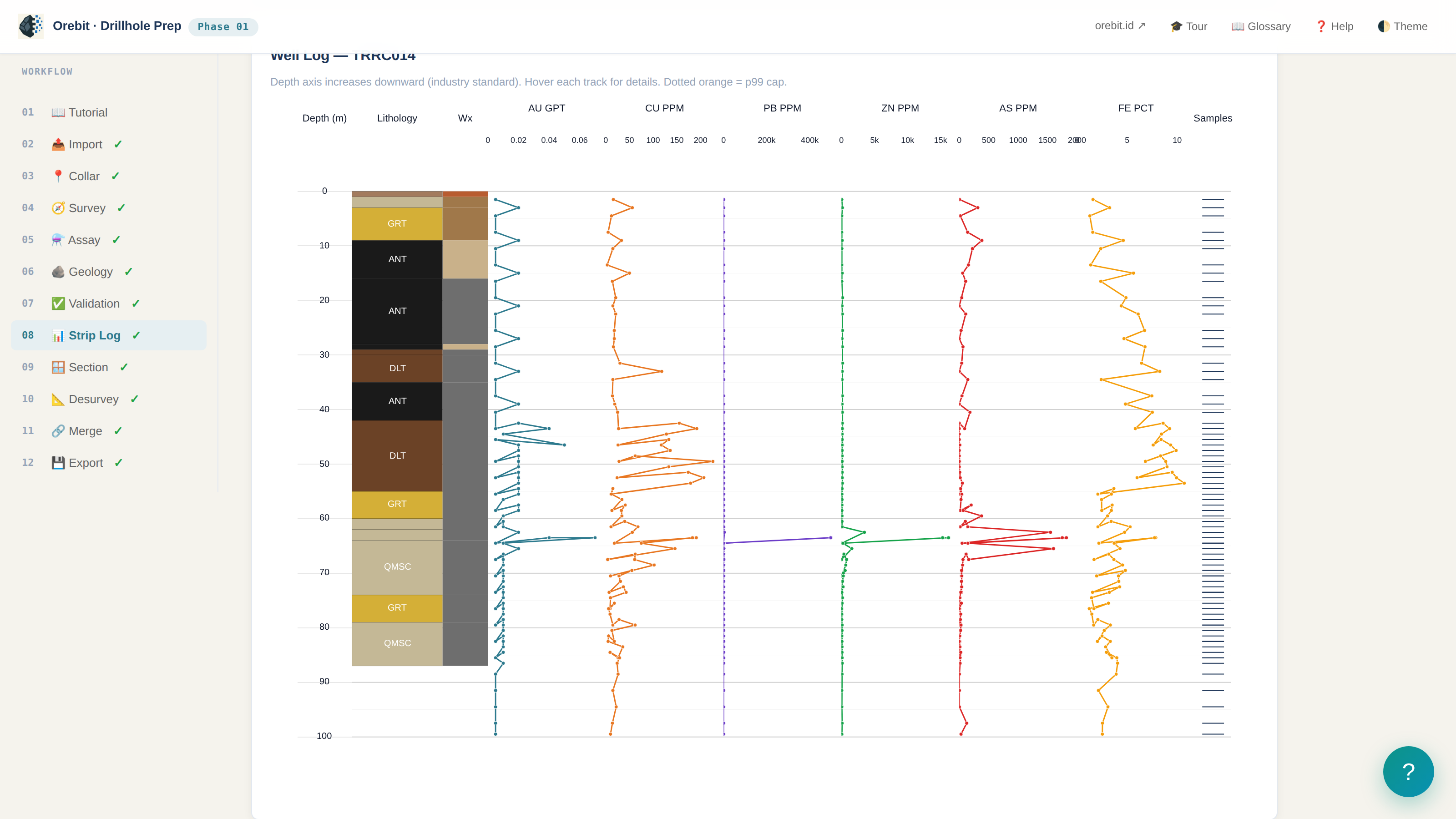Screen dimensions: 1456x819
Task: Click the QMSC interval near 69 m
Action: (x=397, y=567)
